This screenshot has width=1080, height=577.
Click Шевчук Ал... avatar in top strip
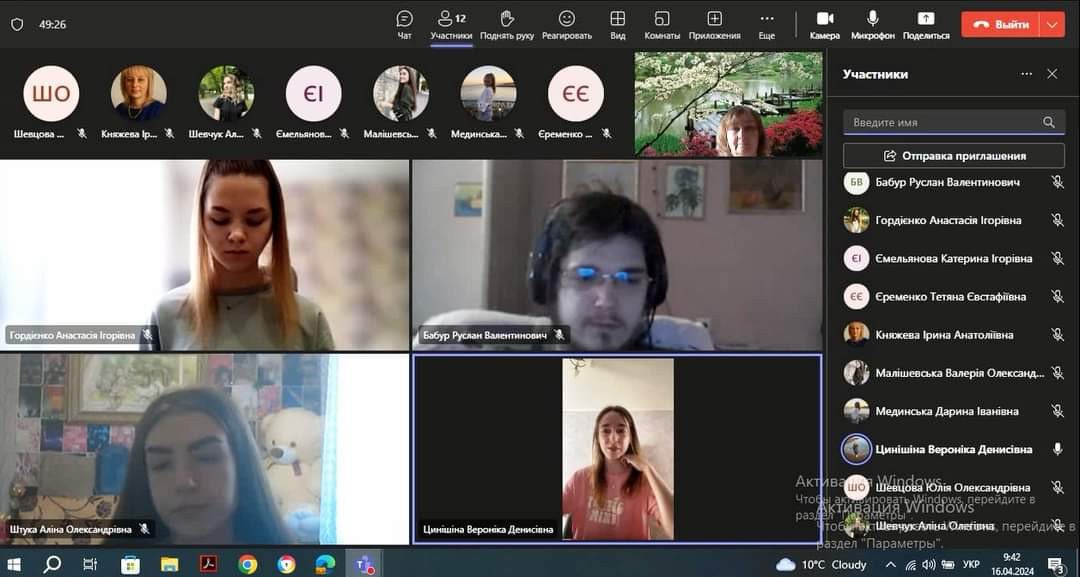pyautogui.click(x=226, y=94)
